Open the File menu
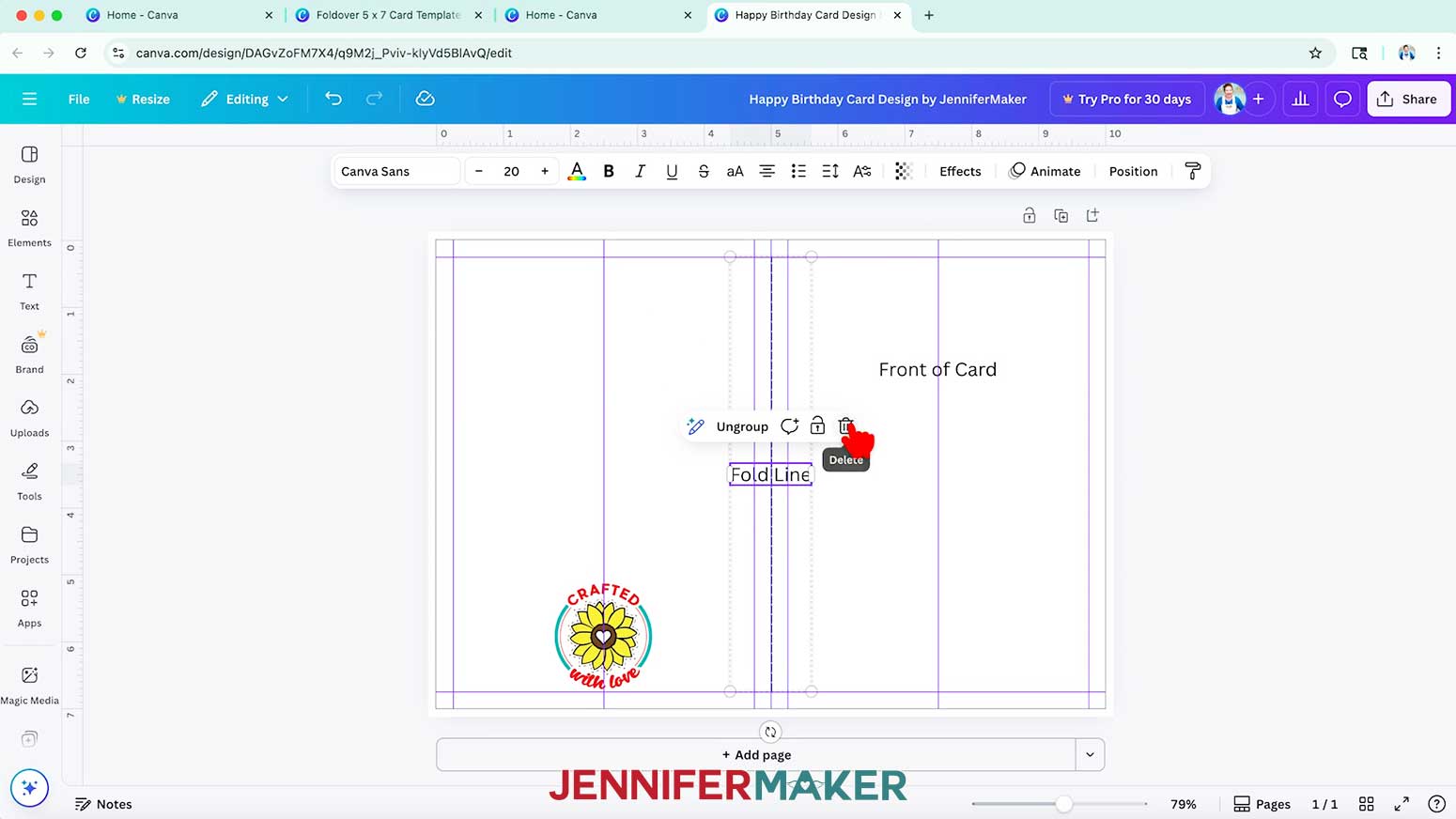The width and height of the screenshot is (1456, 819). click(x=79, y=99)
